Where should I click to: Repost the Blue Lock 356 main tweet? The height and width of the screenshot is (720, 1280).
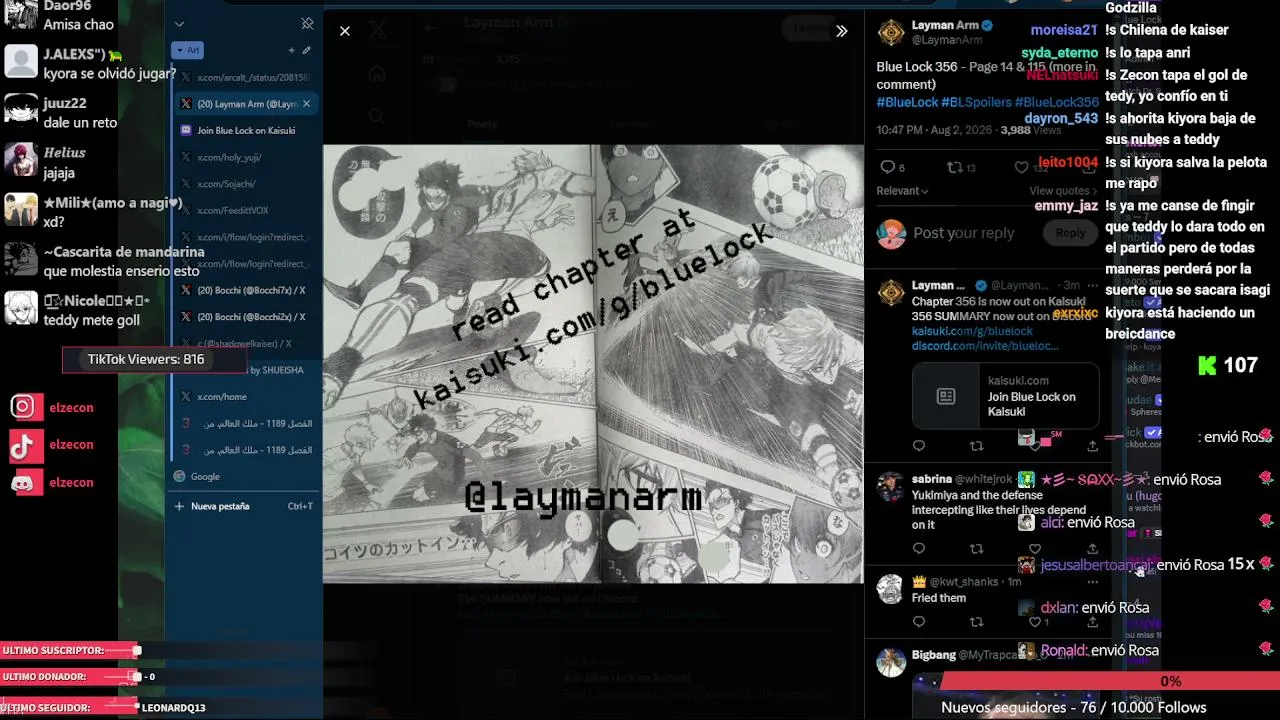pos(955,167)
